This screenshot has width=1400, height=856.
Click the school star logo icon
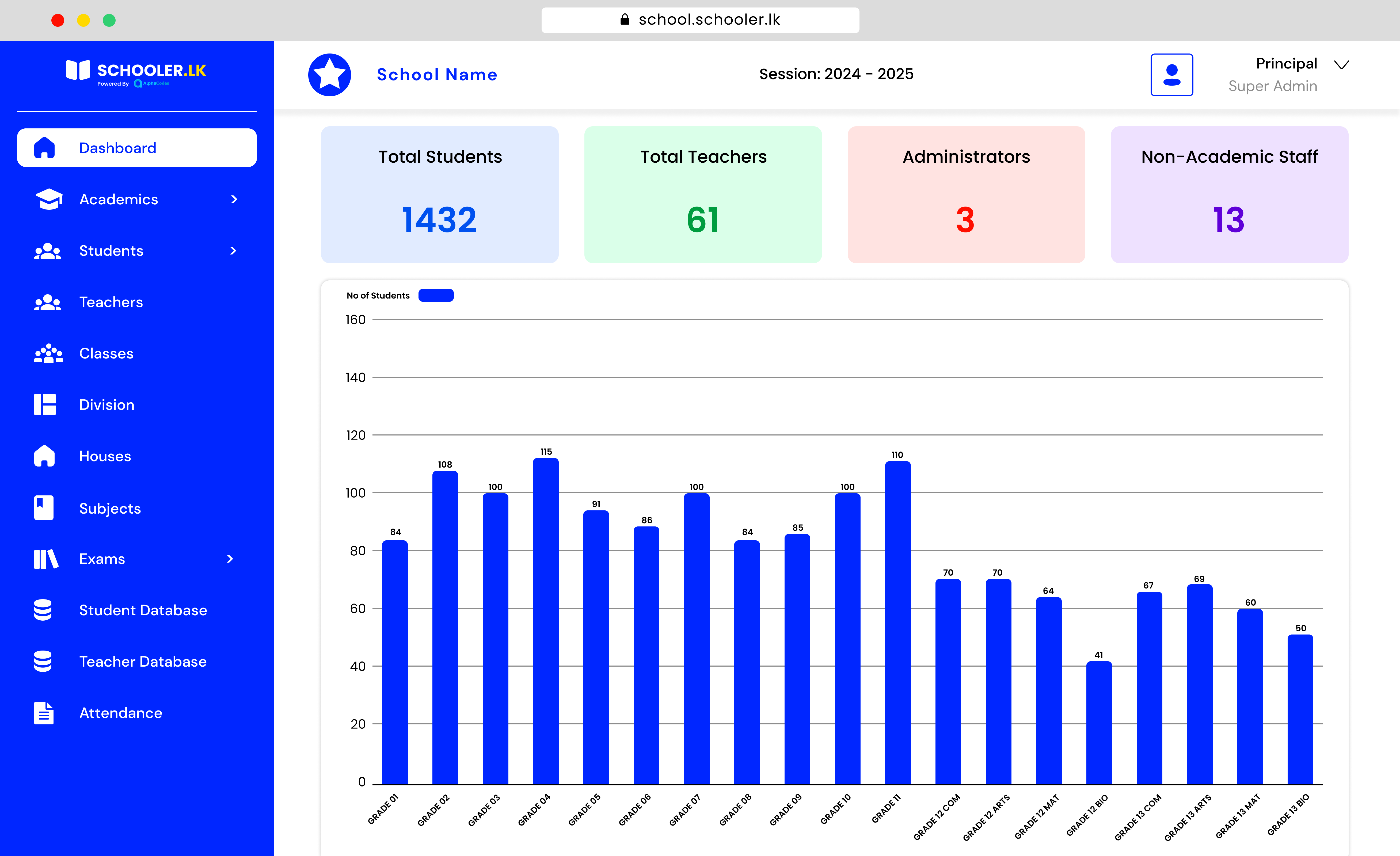pyautogui.click(x=330, y=75)
